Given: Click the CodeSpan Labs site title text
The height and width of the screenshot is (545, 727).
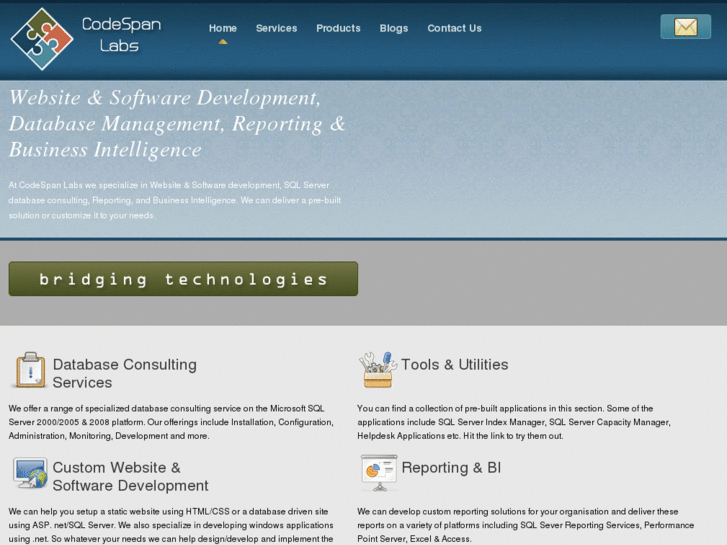Looking at the screenshot, I should click(x=121, y=35).
